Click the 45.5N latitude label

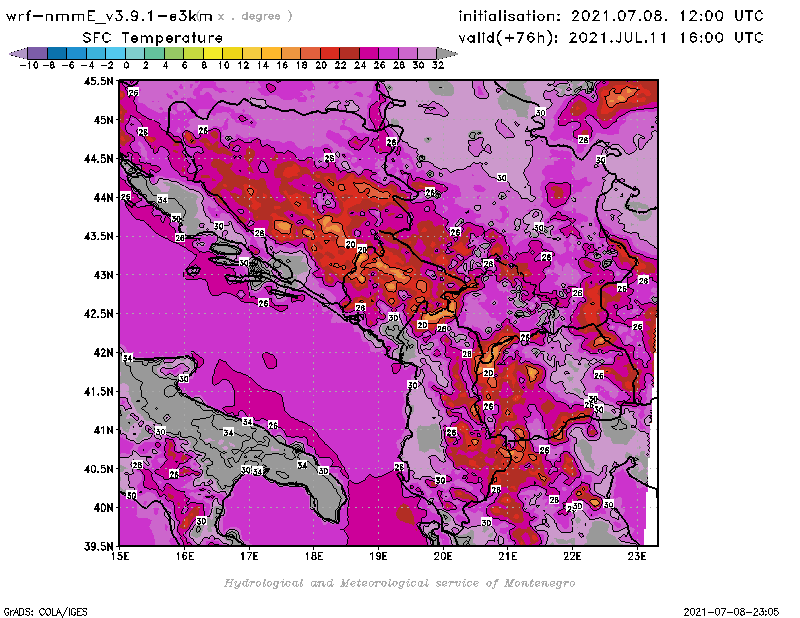[x=99, y=81]
